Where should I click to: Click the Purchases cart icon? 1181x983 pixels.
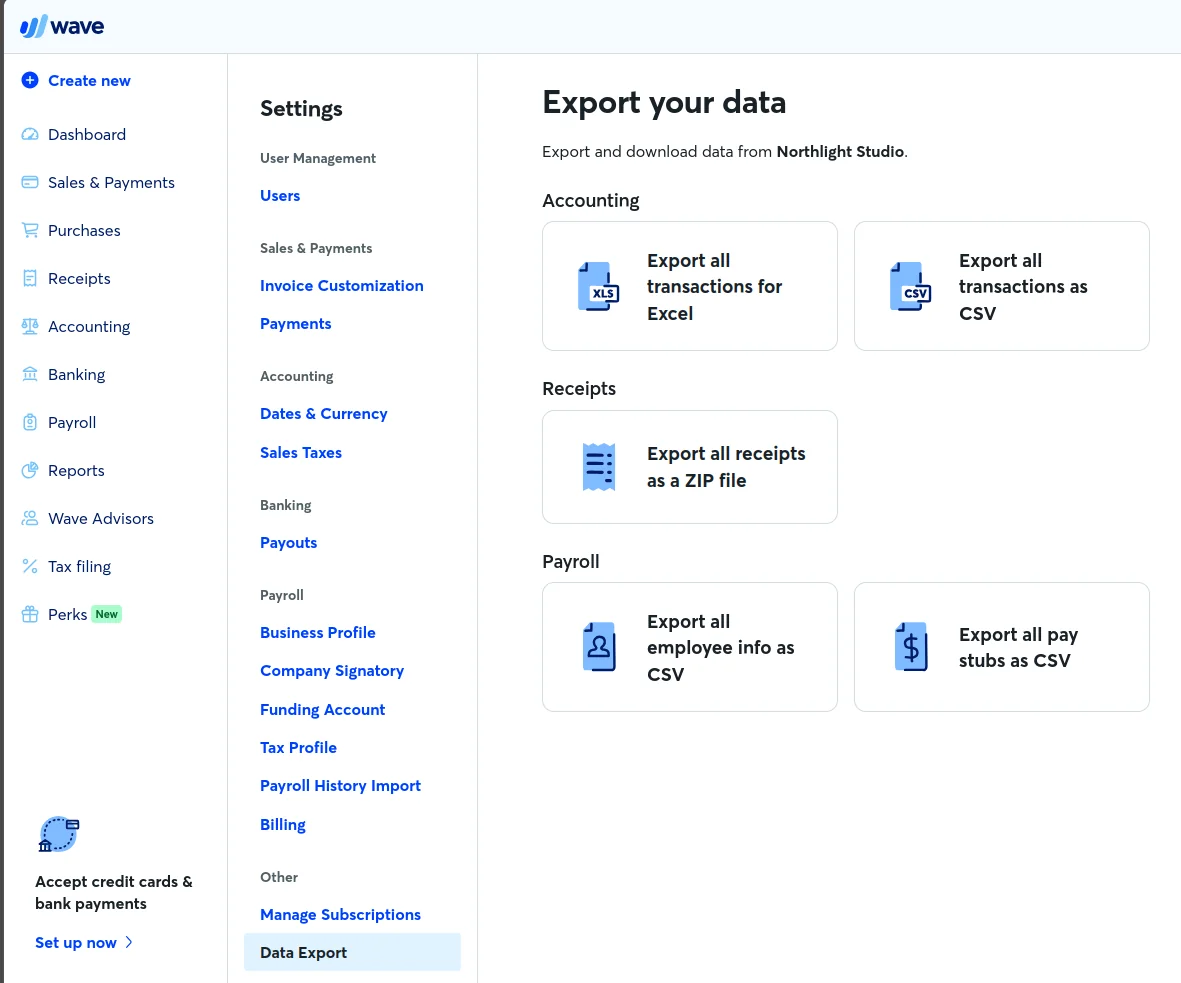click(x=30, y=230)
